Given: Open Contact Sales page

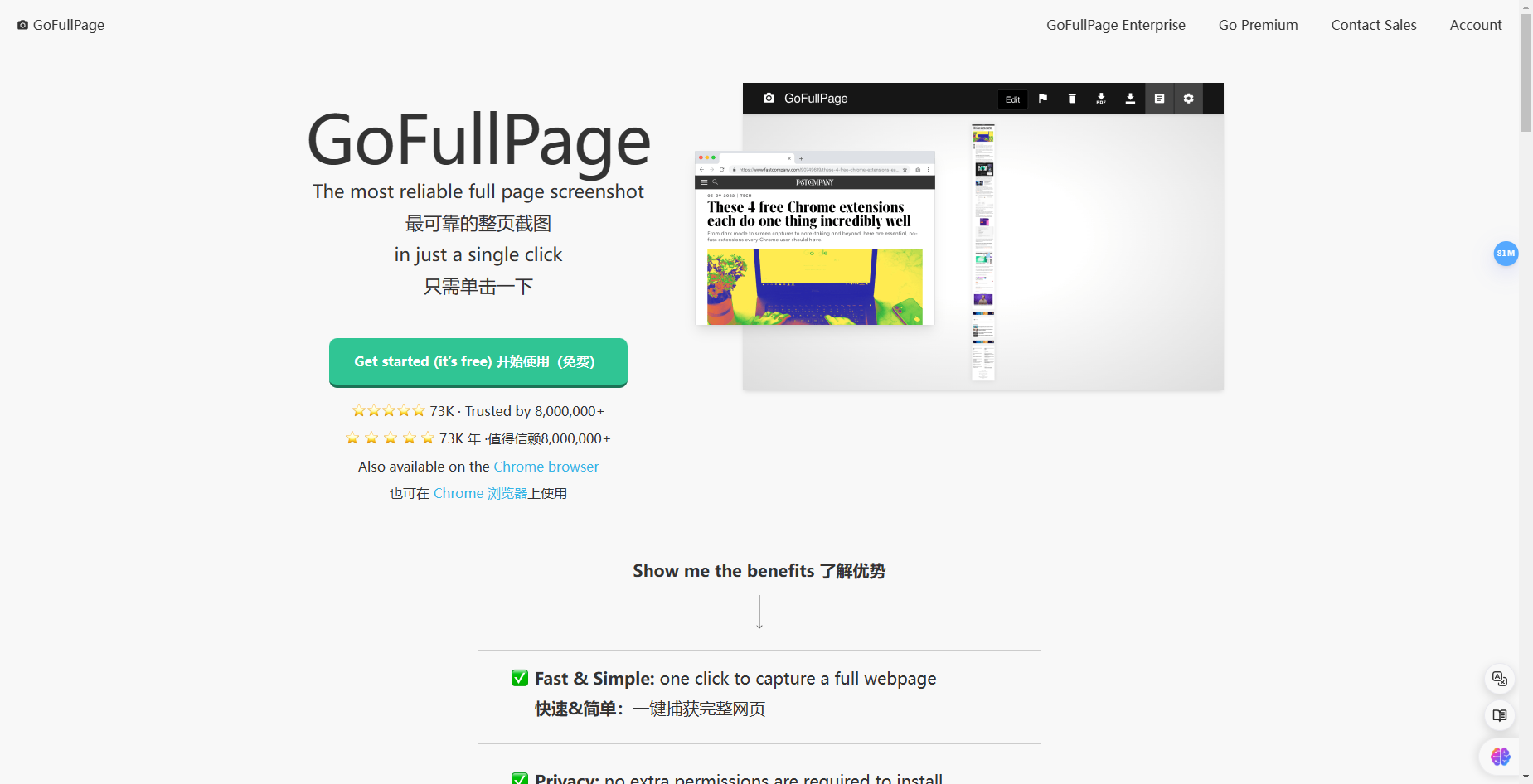Looking at the screenshot, I should pyautogui.click(x=1374, y=25).
